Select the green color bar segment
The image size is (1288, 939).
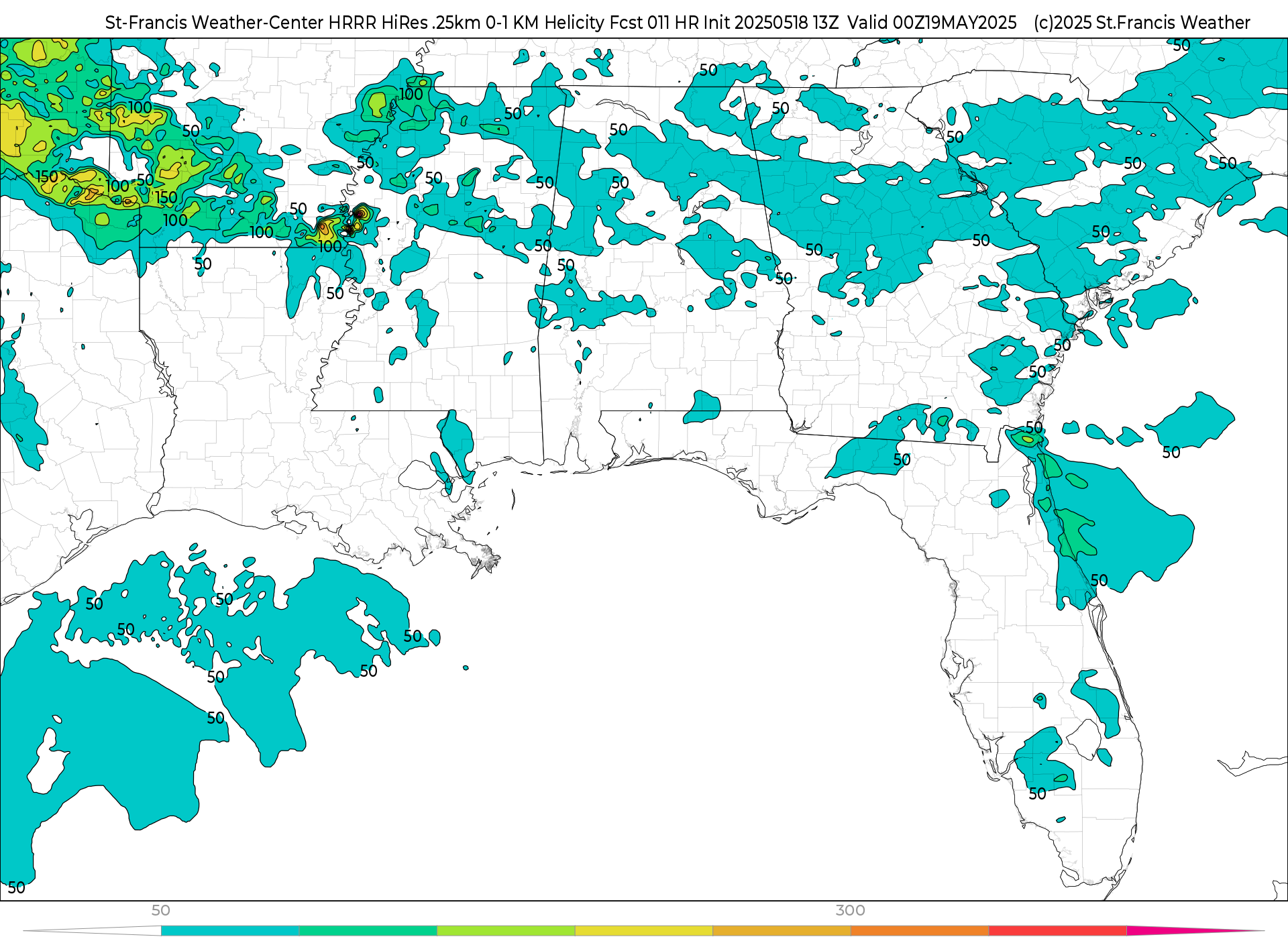click(368, 930)
